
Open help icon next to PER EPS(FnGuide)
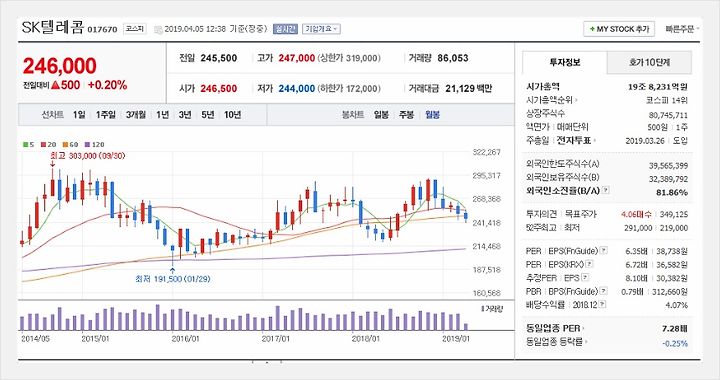click(x=604, y=251)
